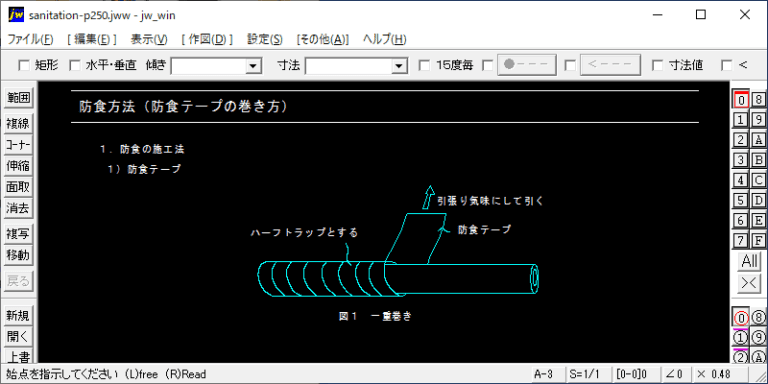Open the 設定(S) menu
Viewport: 768px width, 384px height.
pyautogui.click(x=265, y=40)
